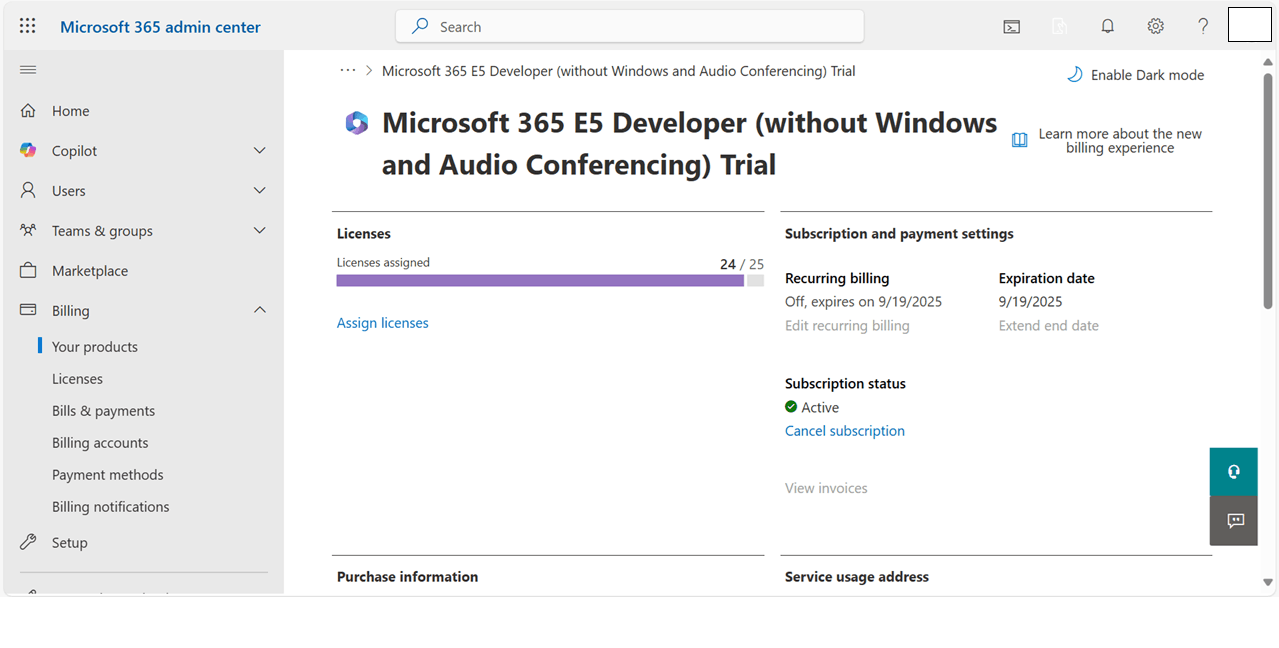
Task: Open the settings gear
Action: [x=1156, y=27]
